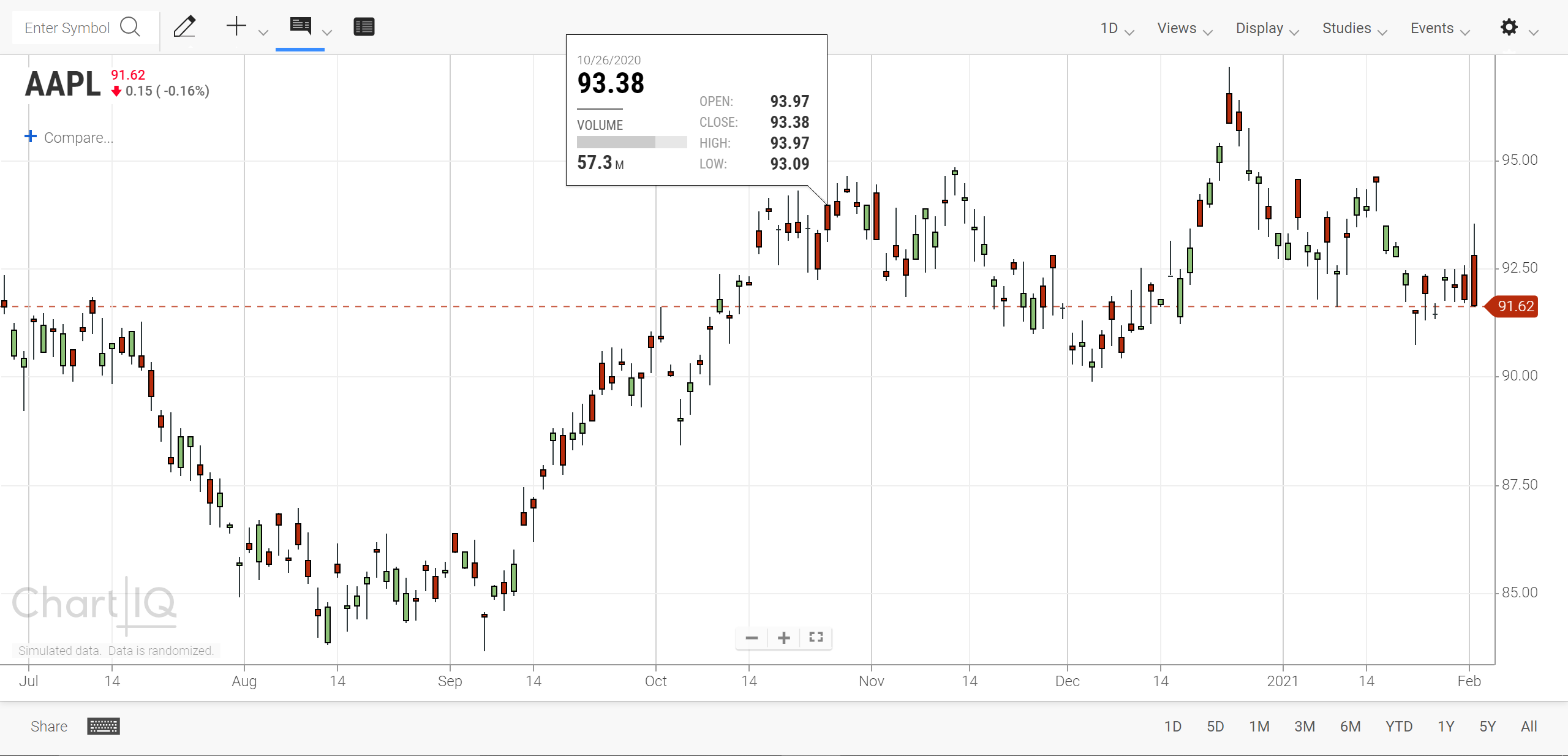Click the 95.00 price axis label

point(1520,160)
